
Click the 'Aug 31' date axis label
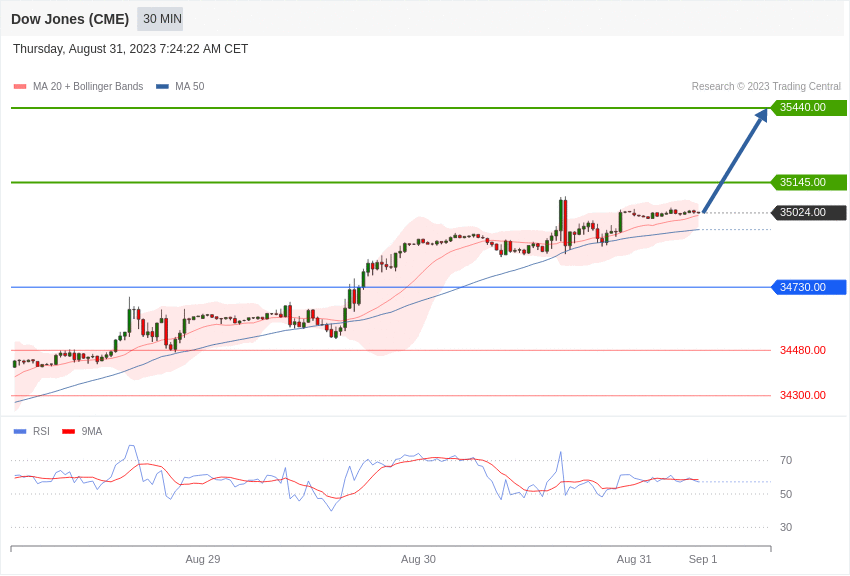634,559
